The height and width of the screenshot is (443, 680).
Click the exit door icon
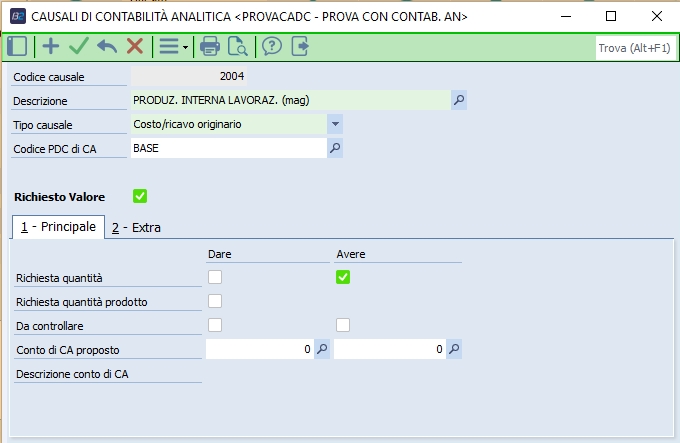point(300,46)
